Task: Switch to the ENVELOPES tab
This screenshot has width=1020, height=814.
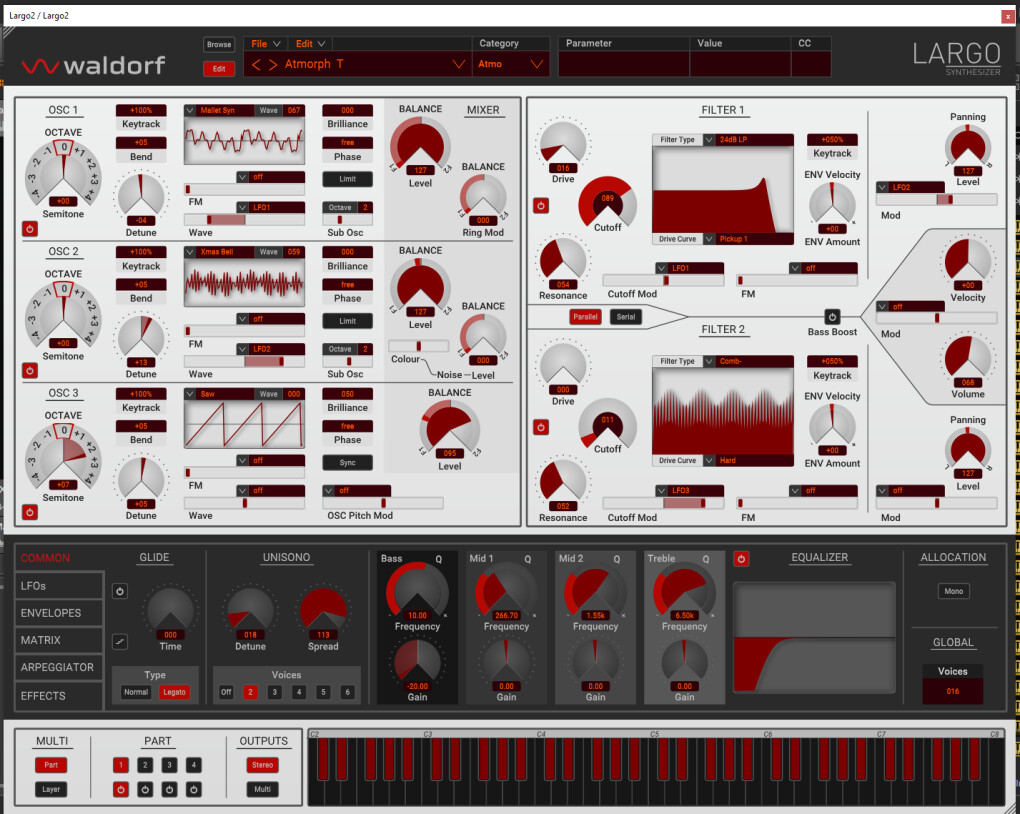Action: click(x=59, y=613)
